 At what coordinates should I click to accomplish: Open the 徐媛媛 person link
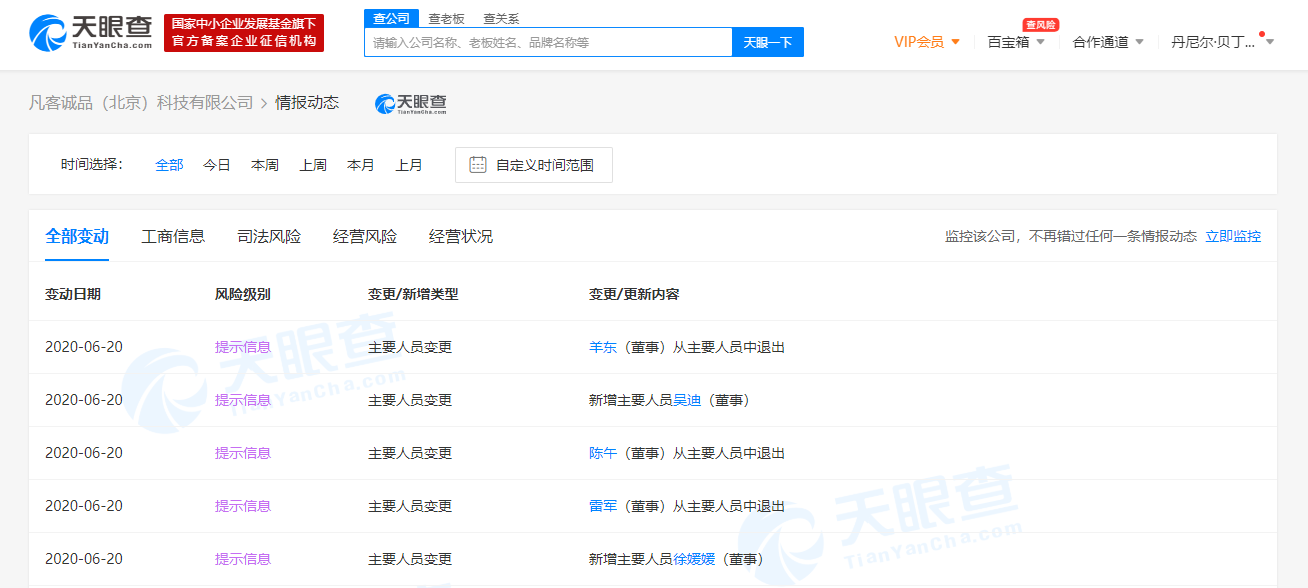(x=694, y=559)
